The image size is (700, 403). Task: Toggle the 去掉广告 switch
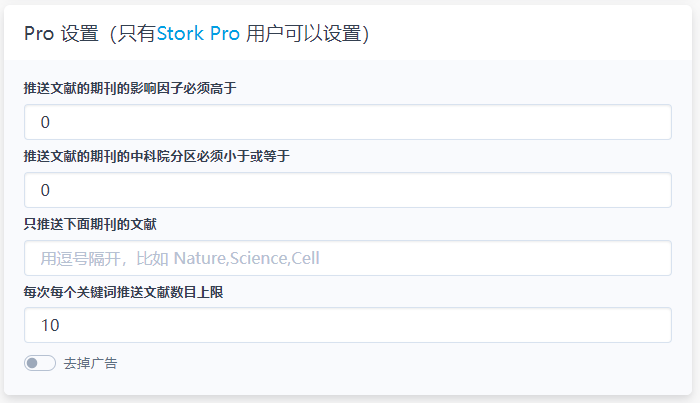click(x=40, y=363)
